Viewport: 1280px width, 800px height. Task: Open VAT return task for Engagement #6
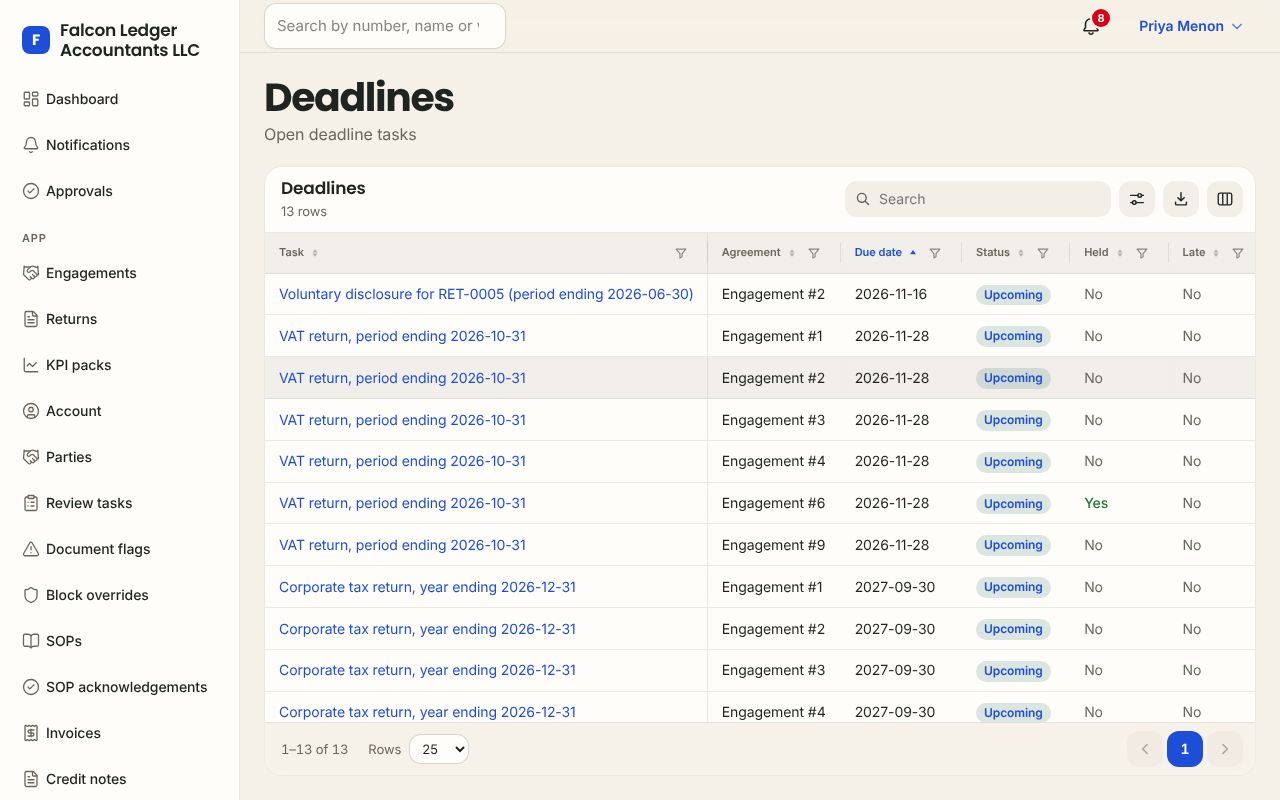pyautogui.click(x=402, y=503)
